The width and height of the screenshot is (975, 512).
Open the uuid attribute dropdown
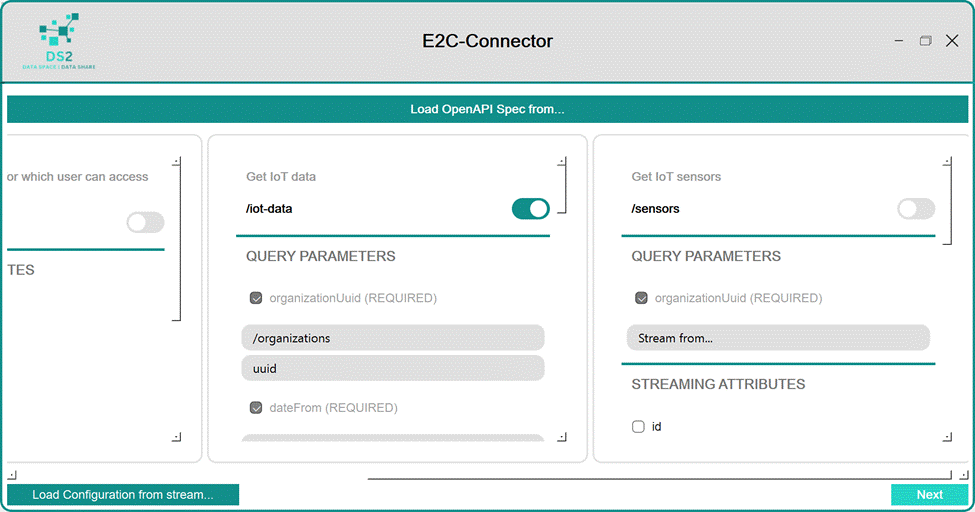(x=392, y=368)
